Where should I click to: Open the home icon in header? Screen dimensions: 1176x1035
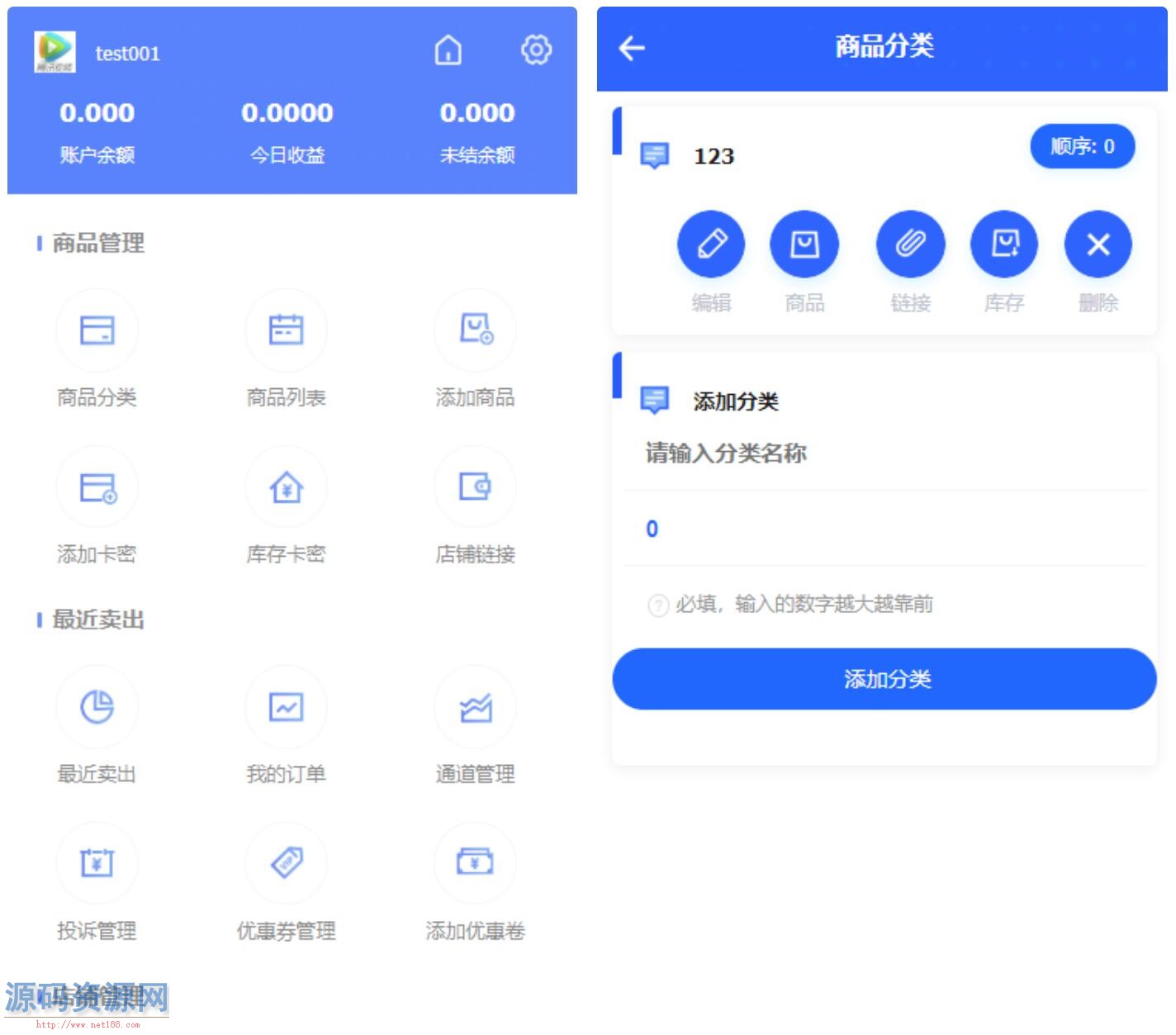point(448,50)
